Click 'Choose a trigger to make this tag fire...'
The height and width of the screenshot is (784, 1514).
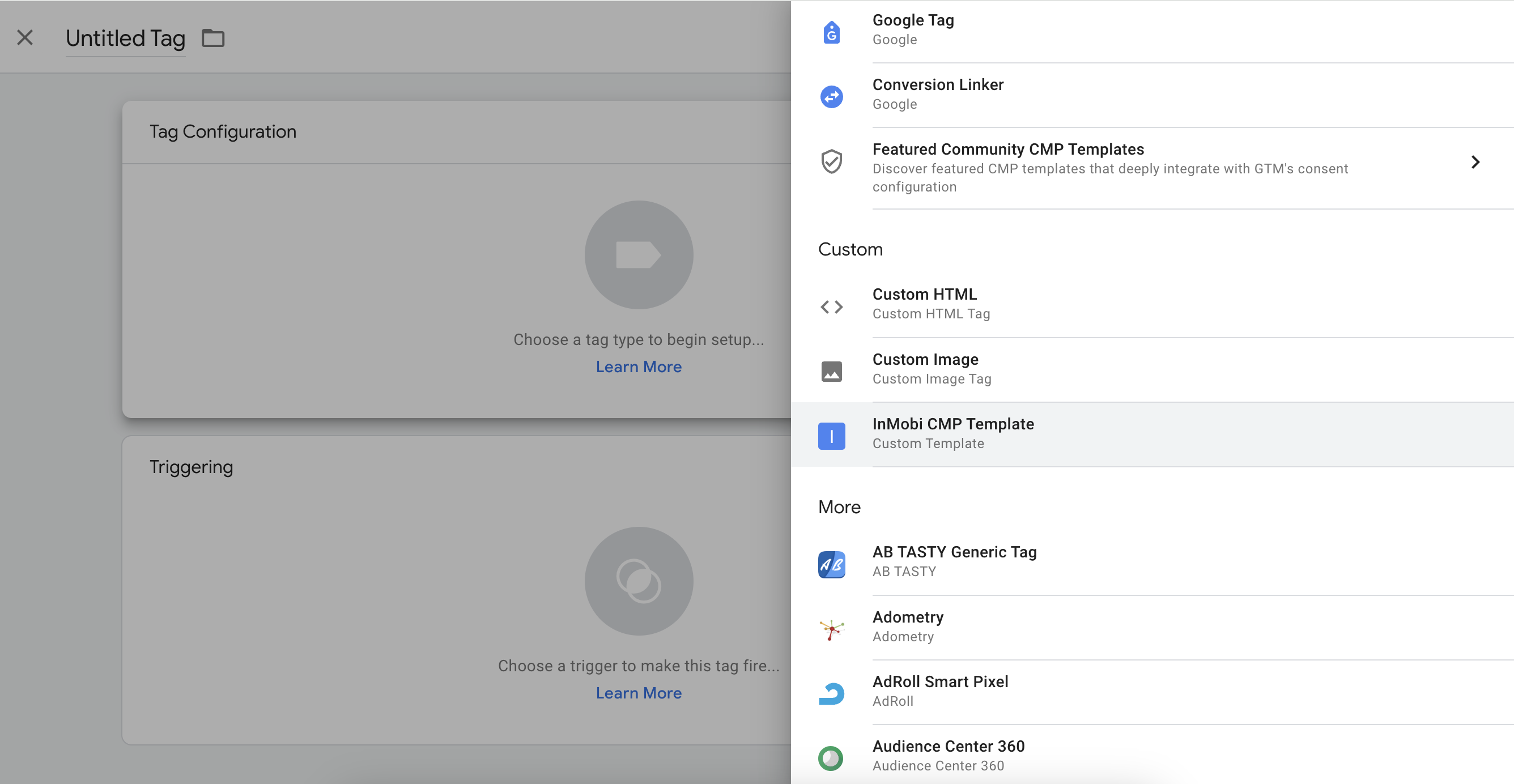639,666
